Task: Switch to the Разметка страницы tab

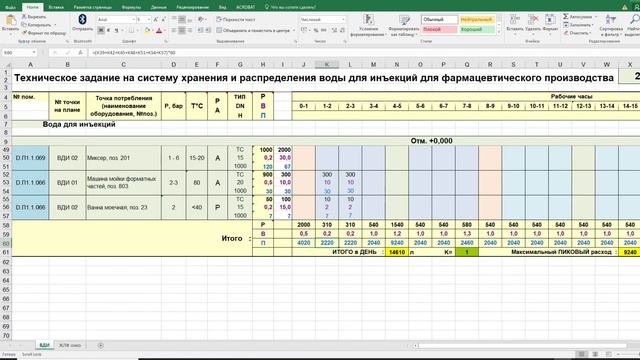Action: click(x=93, y=7)
